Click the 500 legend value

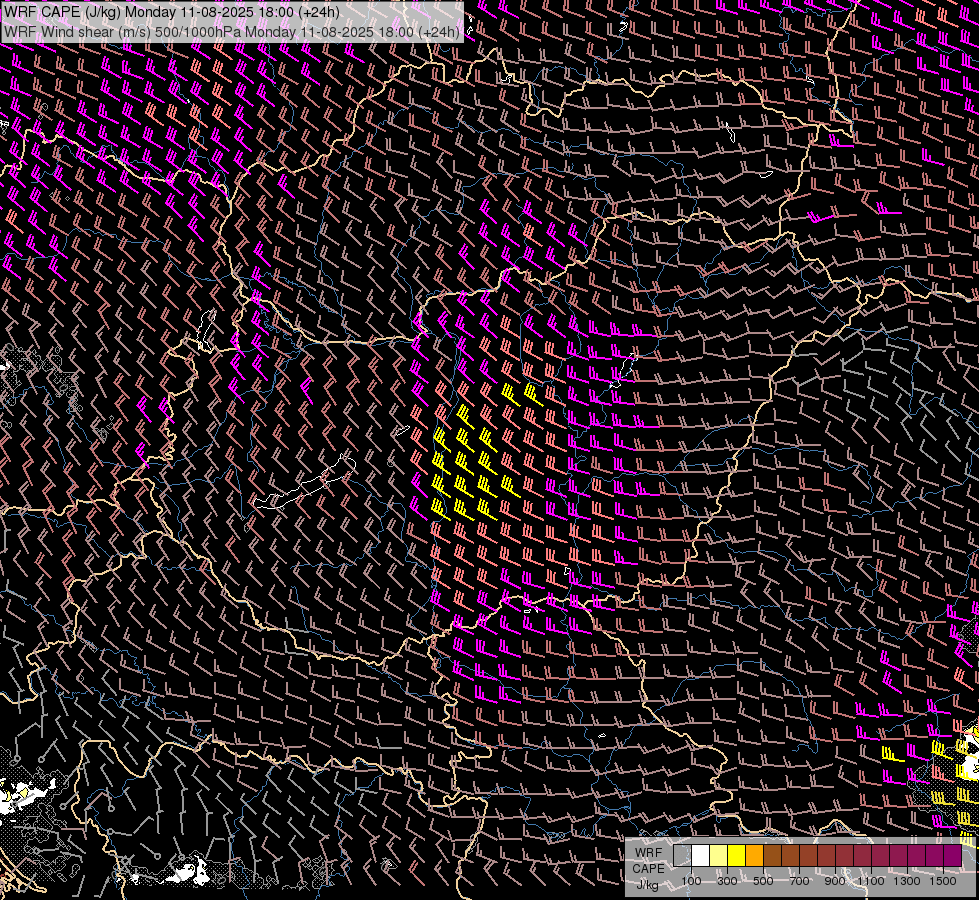coord(763,881)
